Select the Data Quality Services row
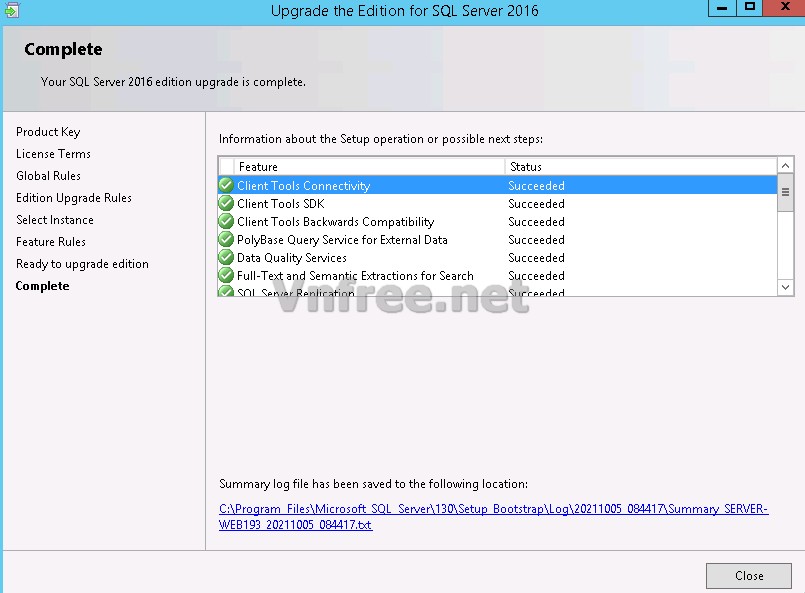This screenshot has width=805, height=593. [497, 257]
